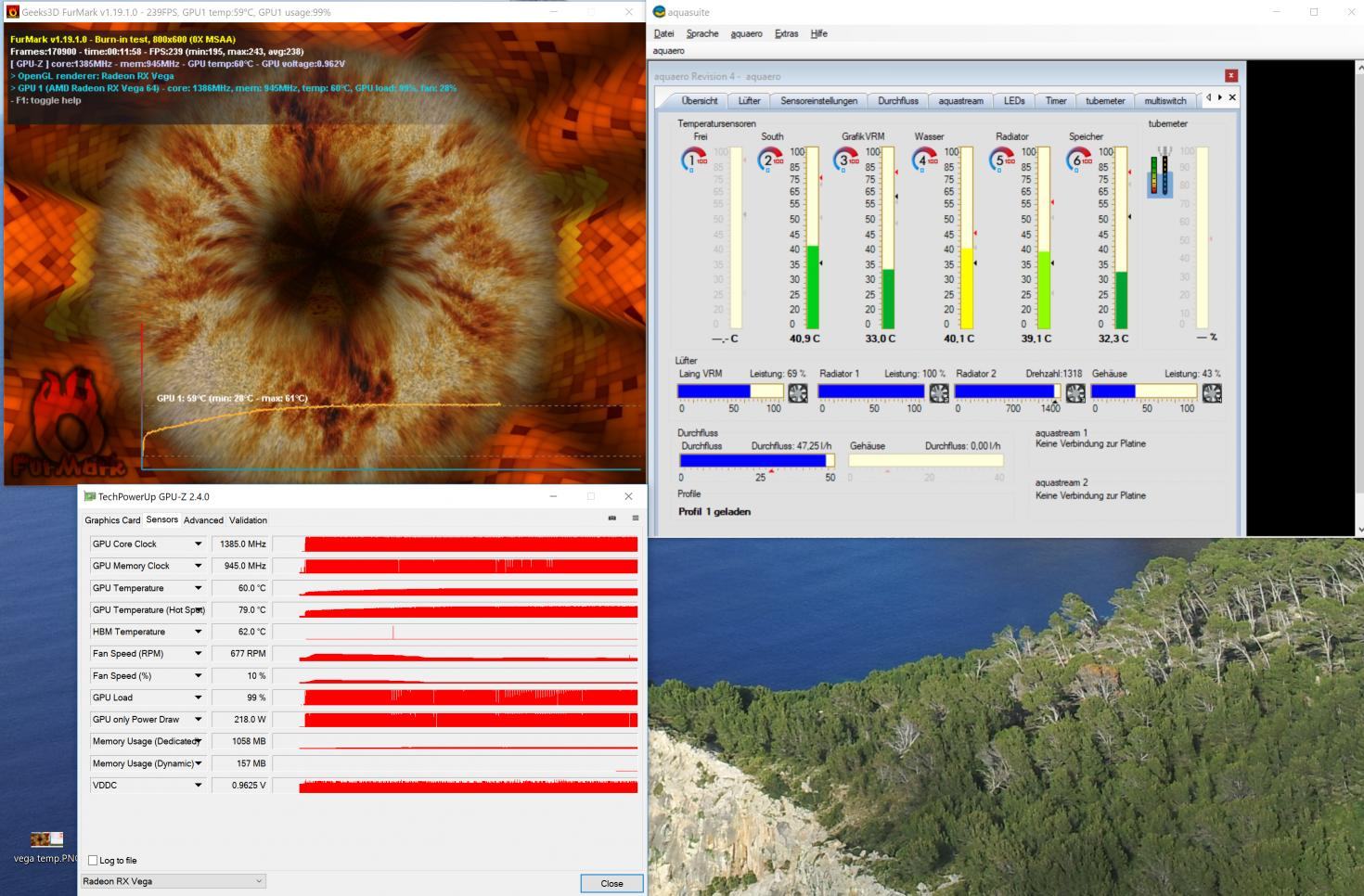Switch to the tubemeter tab

[1105, 100]
